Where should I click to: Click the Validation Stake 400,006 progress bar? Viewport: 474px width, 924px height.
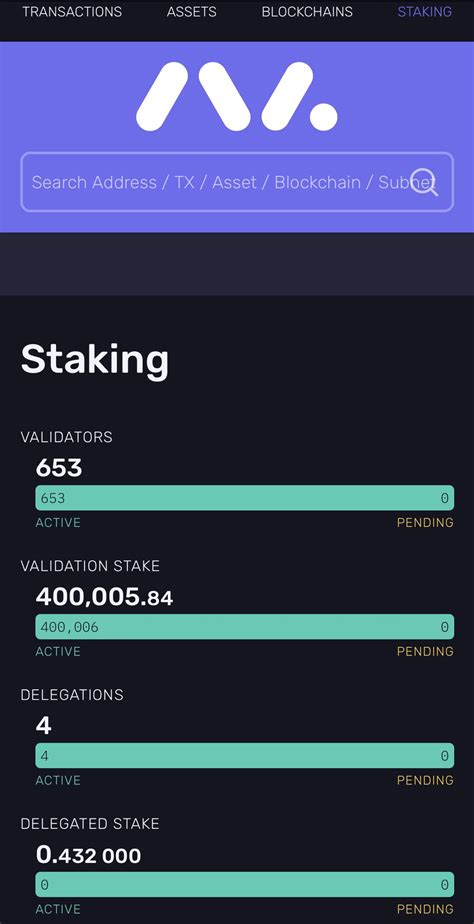pyautogui.click(x=245, y=626)
